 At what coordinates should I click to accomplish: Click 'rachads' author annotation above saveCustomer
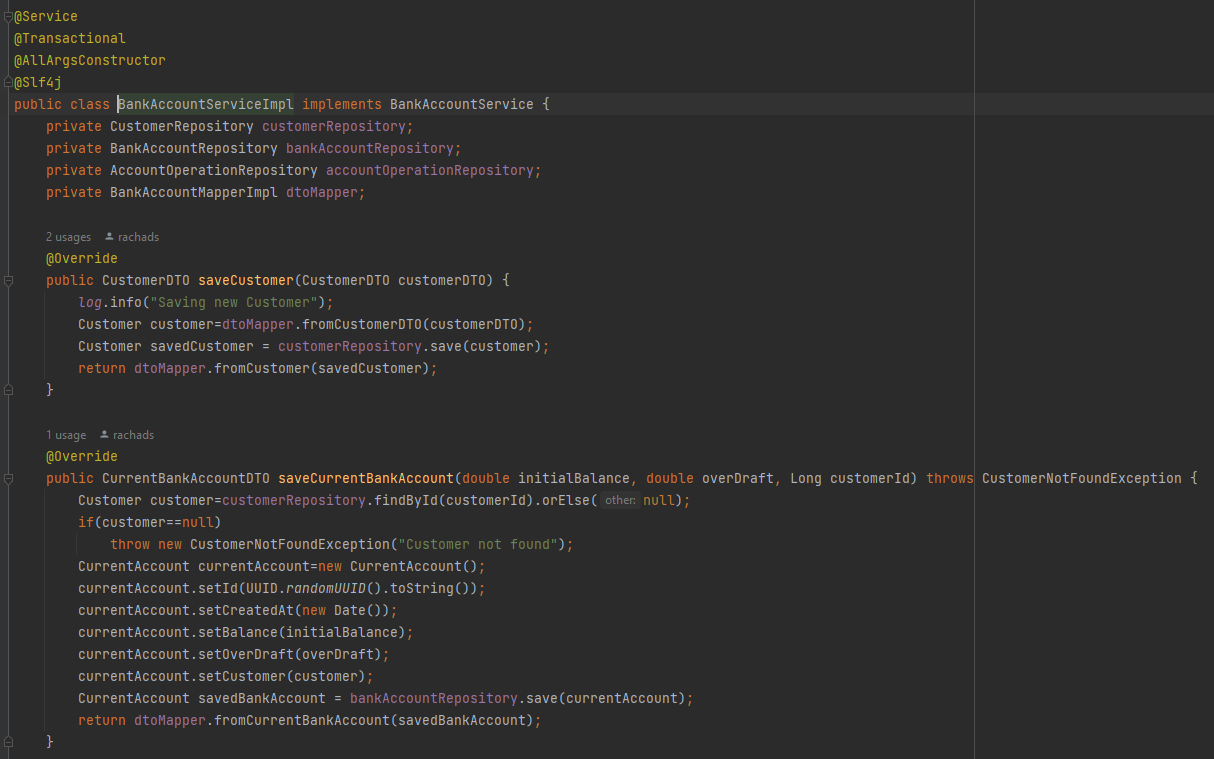point(139,236)
